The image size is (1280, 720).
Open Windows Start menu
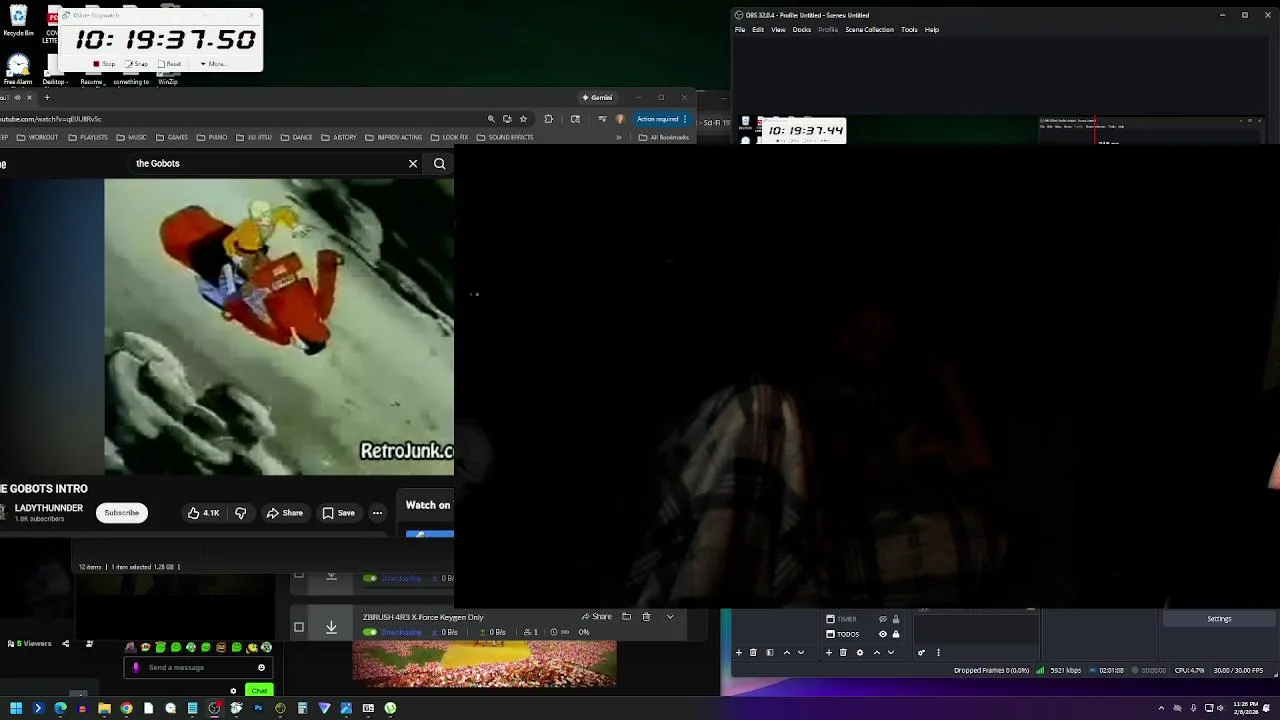(x=16, y=708)
